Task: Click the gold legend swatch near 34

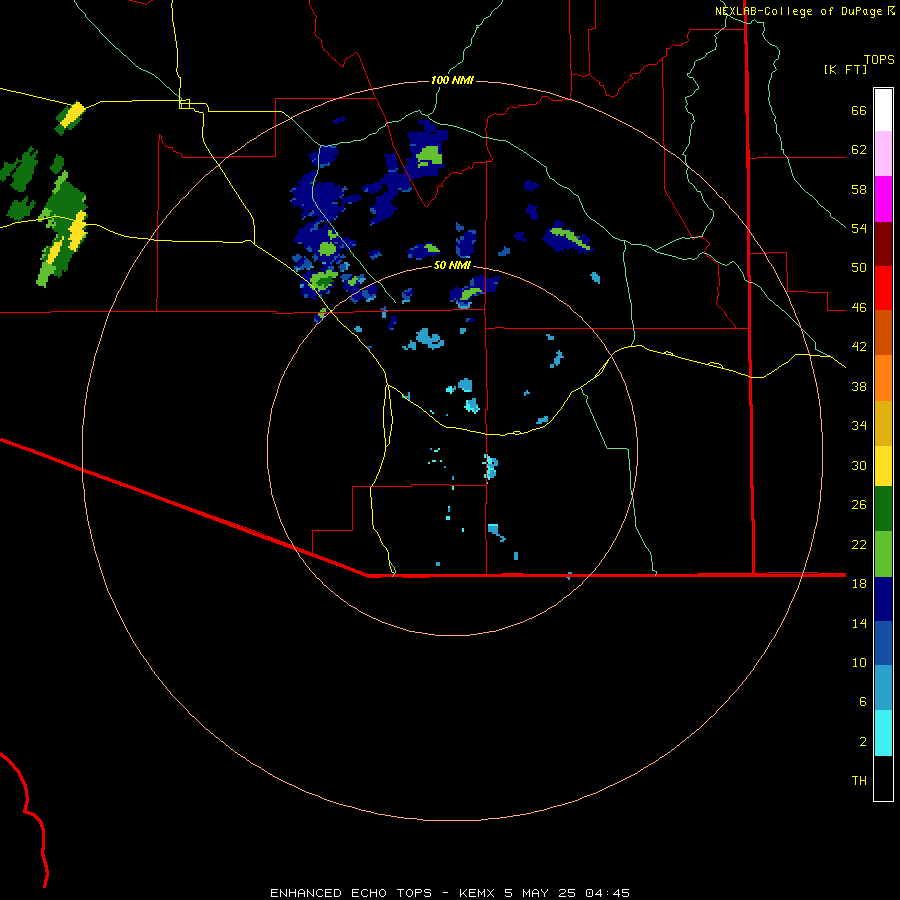Action: (x=883, y=423)
